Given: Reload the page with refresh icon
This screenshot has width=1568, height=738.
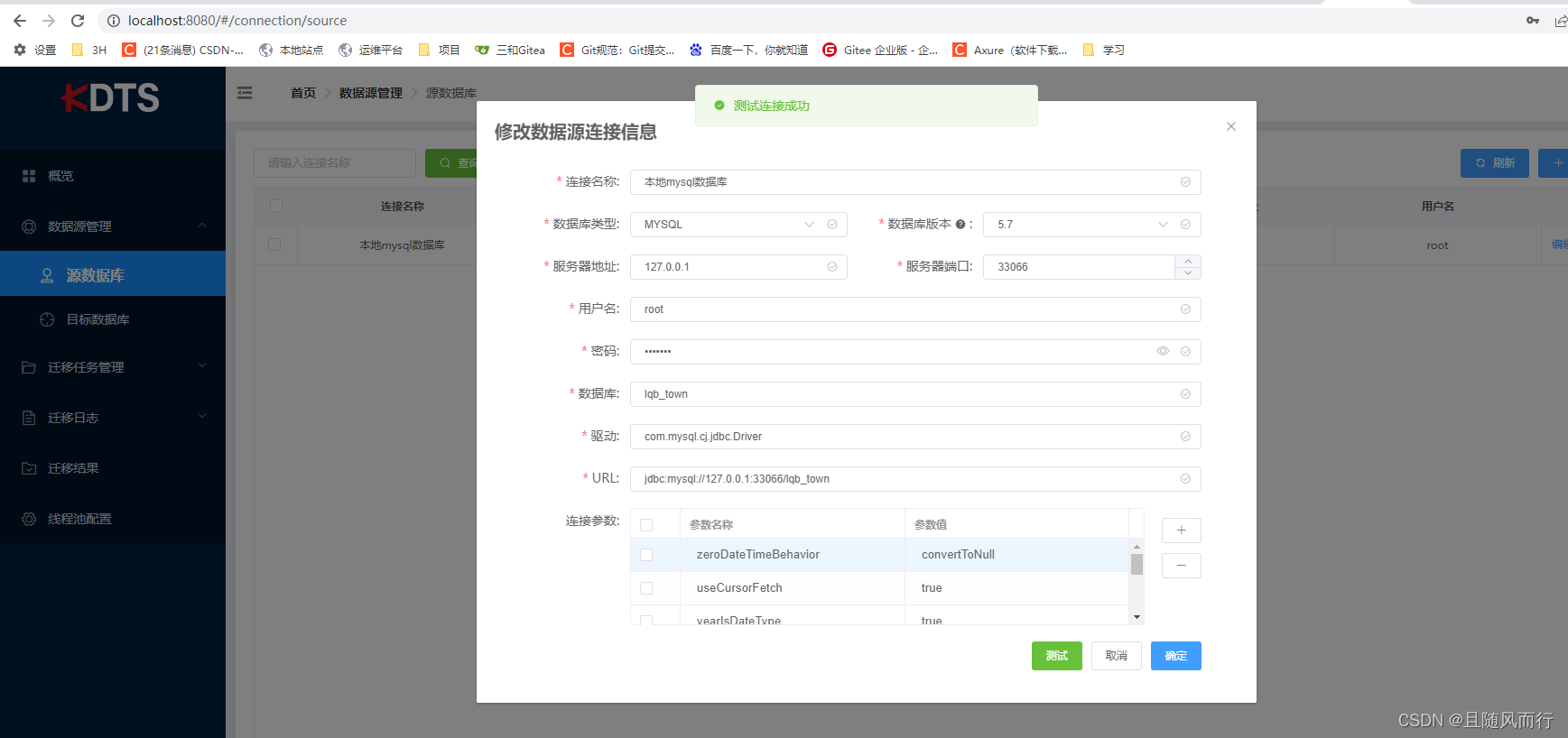Looking at the screenshot, I should pyautogui.click(x=78, y=20).
